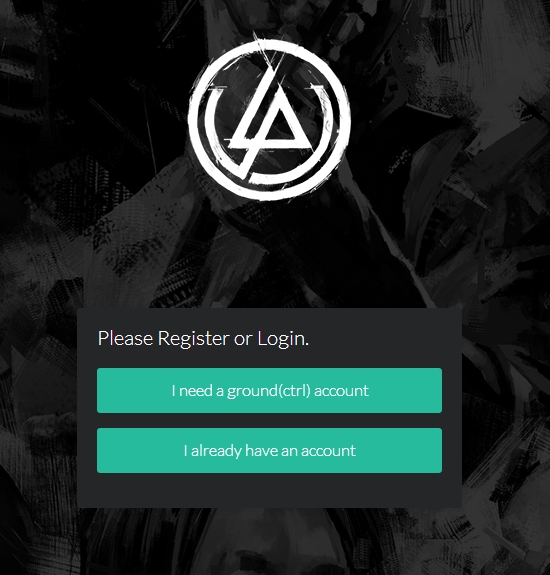Click the word "Please" in the panel title
This screenshot has width=550, height=575.
125,338
